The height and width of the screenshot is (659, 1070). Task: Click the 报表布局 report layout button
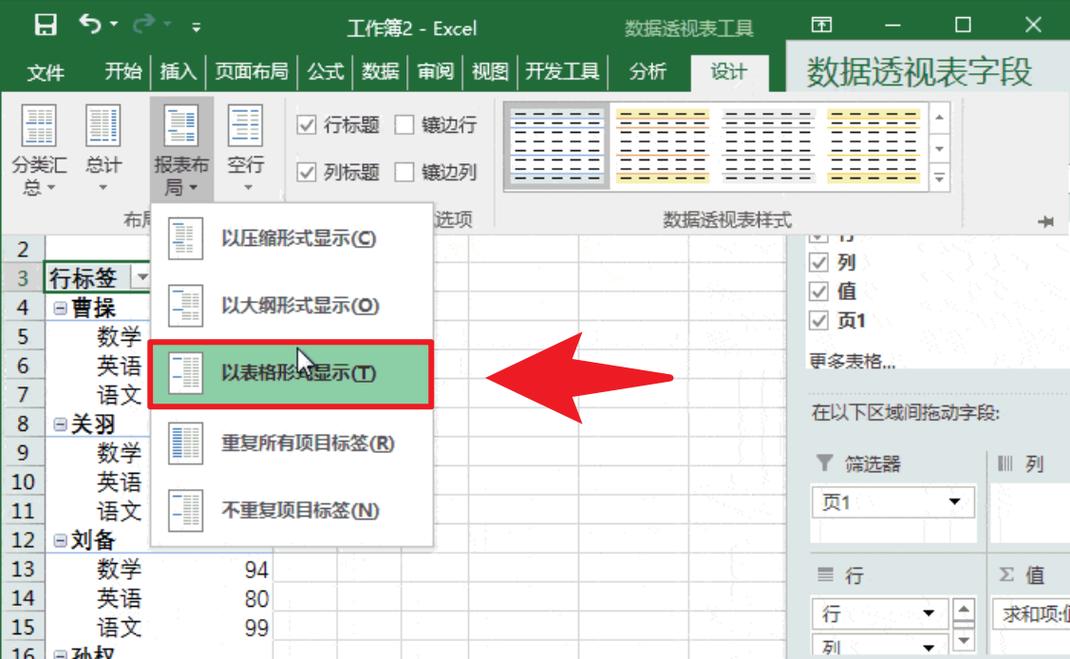click(x=182, y=149)
